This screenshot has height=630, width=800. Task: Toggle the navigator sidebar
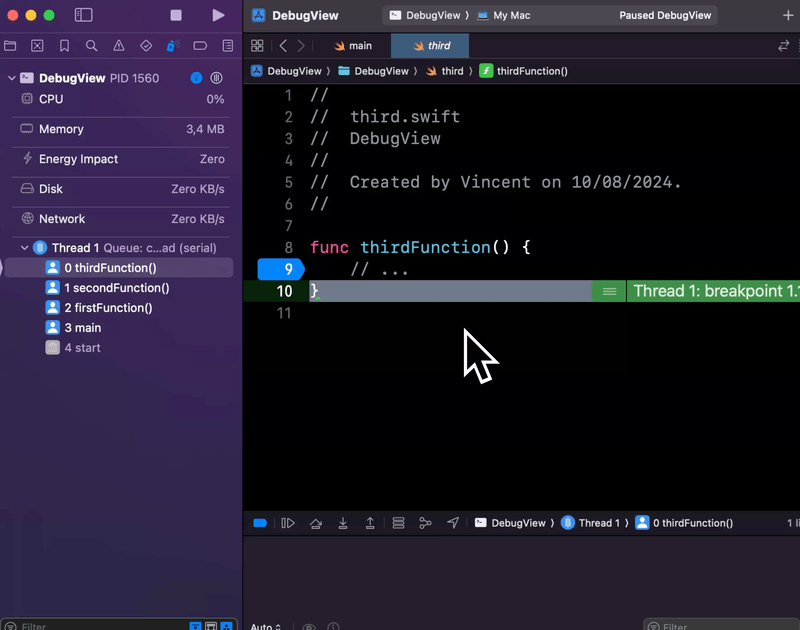pyautogui.click(x=84, y=15)
